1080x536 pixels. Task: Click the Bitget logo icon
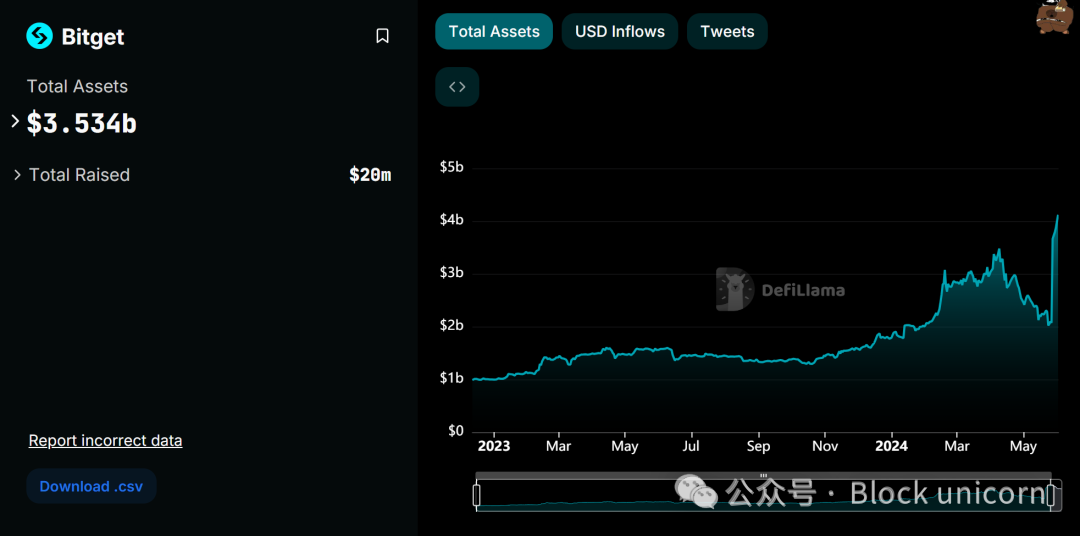pos(39,36)
